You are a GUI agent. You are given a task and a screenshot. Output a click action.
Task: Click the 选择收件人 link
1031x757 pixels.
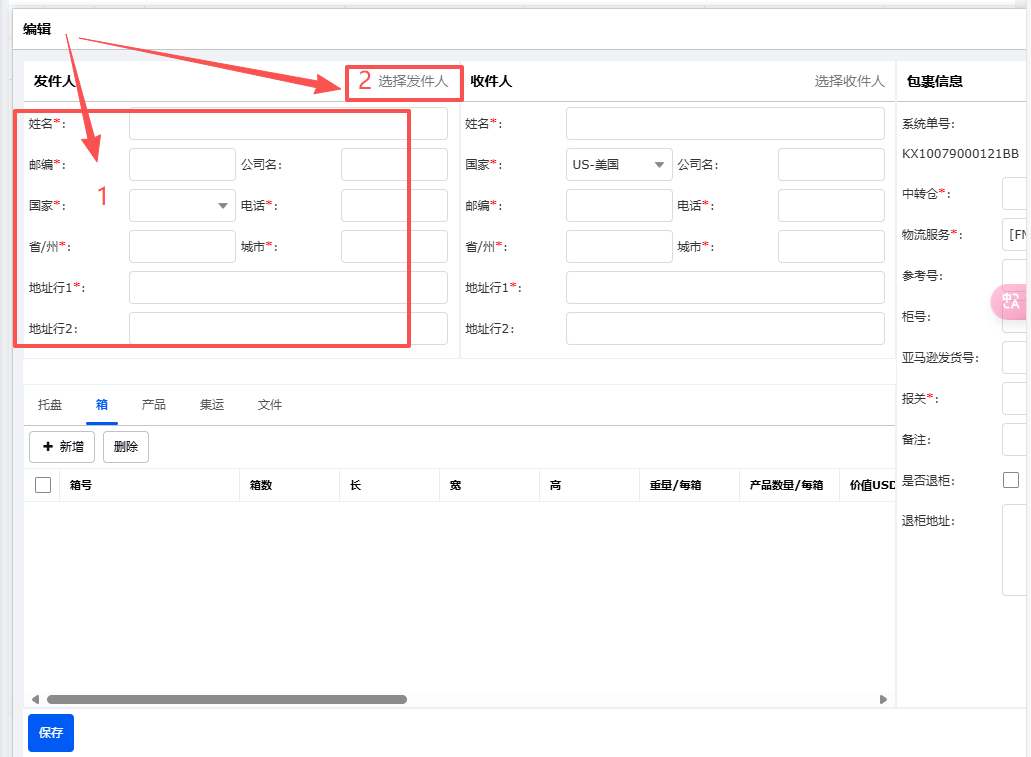[x=849, y=82]
